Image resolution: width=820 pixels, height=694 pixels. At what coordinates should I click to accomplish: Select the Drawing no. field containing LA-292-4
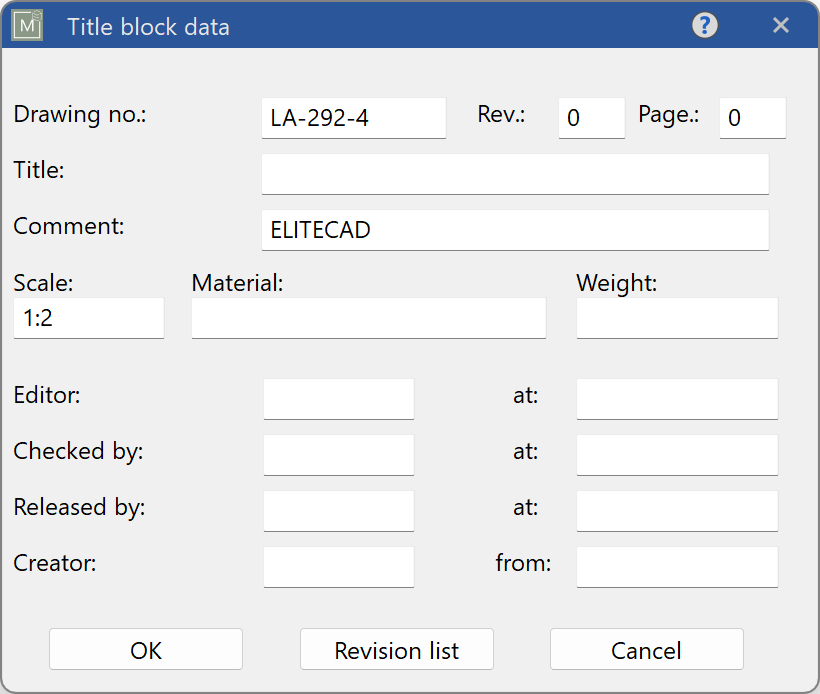(x=353, y=118)
